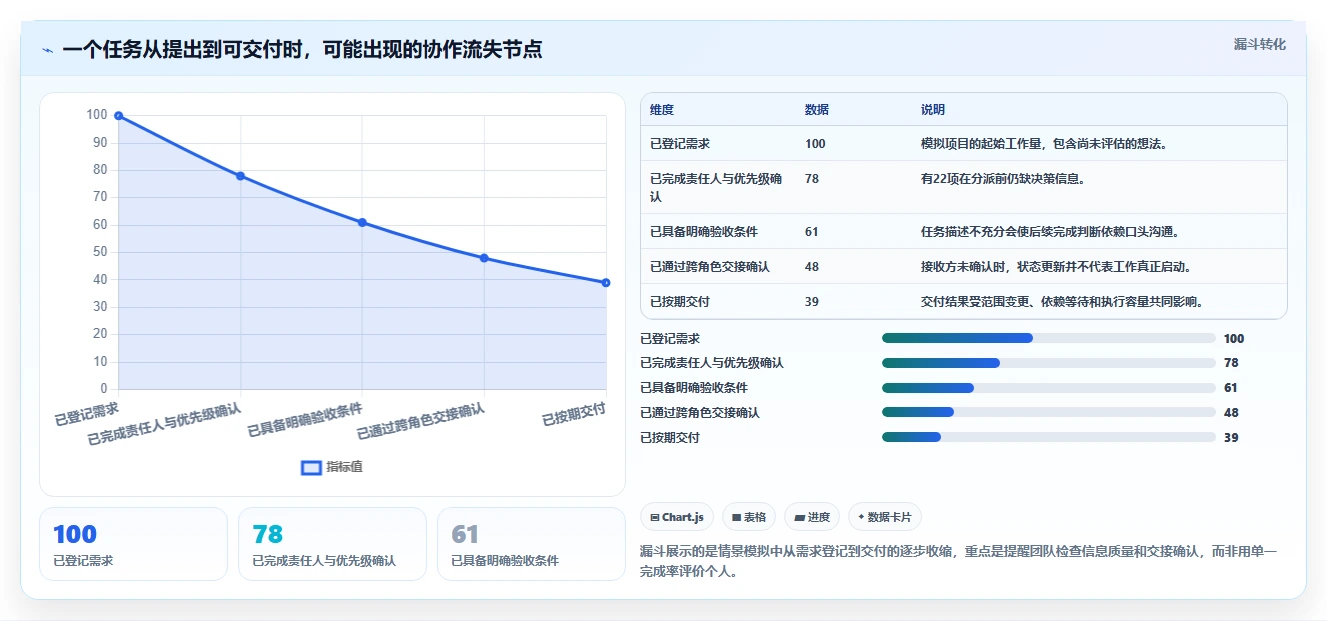
Task: Click the 已通过跨角色交接确认 label on the chart x-axis
Action: [x=421, y=421]
